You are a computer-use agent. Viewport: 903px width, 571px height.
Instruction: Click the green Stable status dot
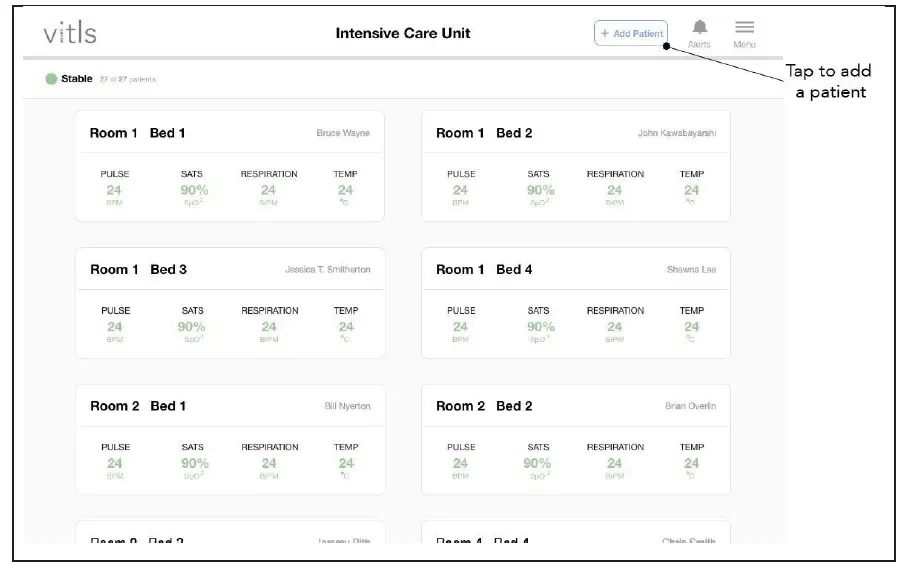click(51, 79)
